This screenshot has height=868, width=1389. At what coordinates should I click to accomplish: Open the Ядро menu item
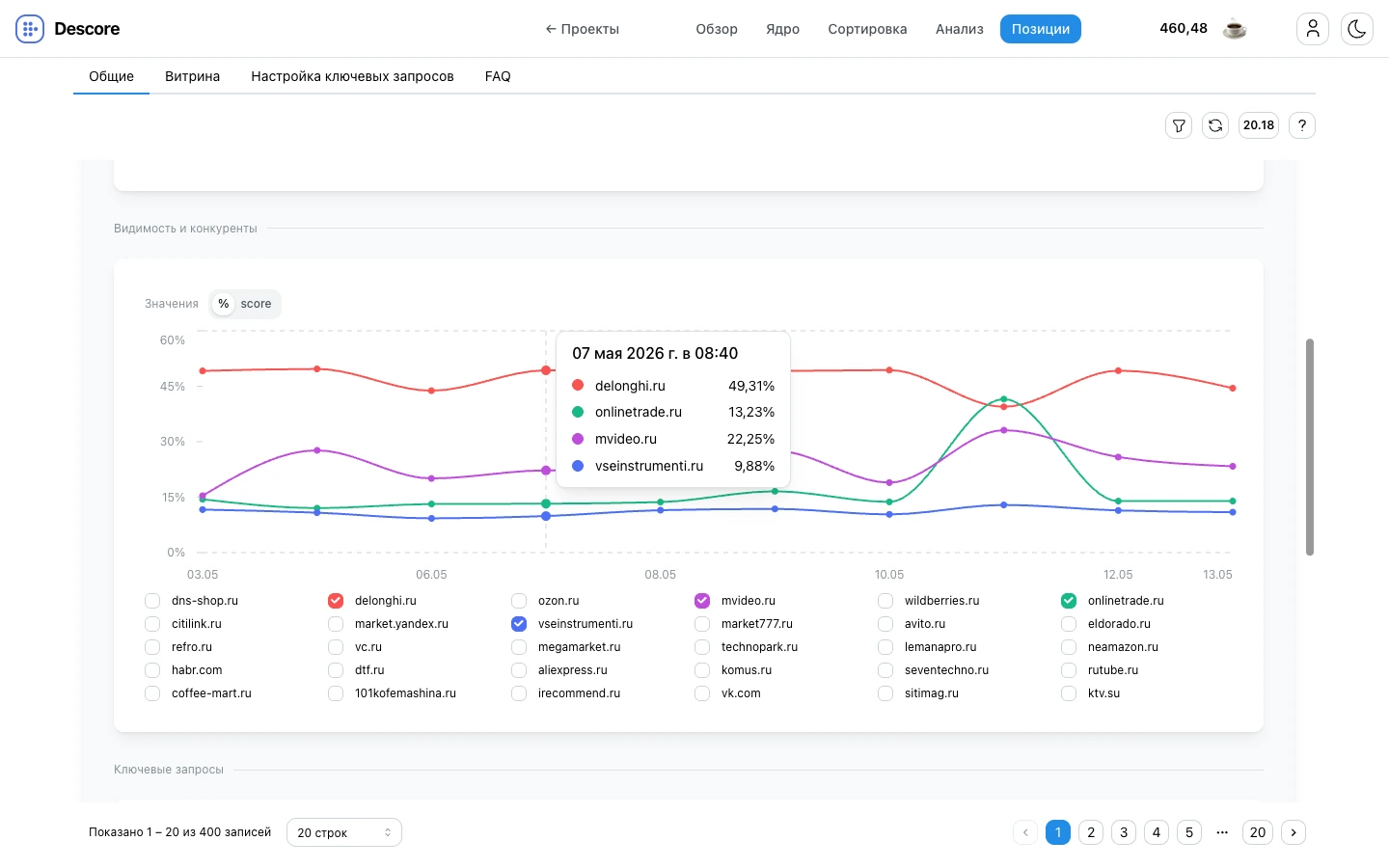click(783, 29)
